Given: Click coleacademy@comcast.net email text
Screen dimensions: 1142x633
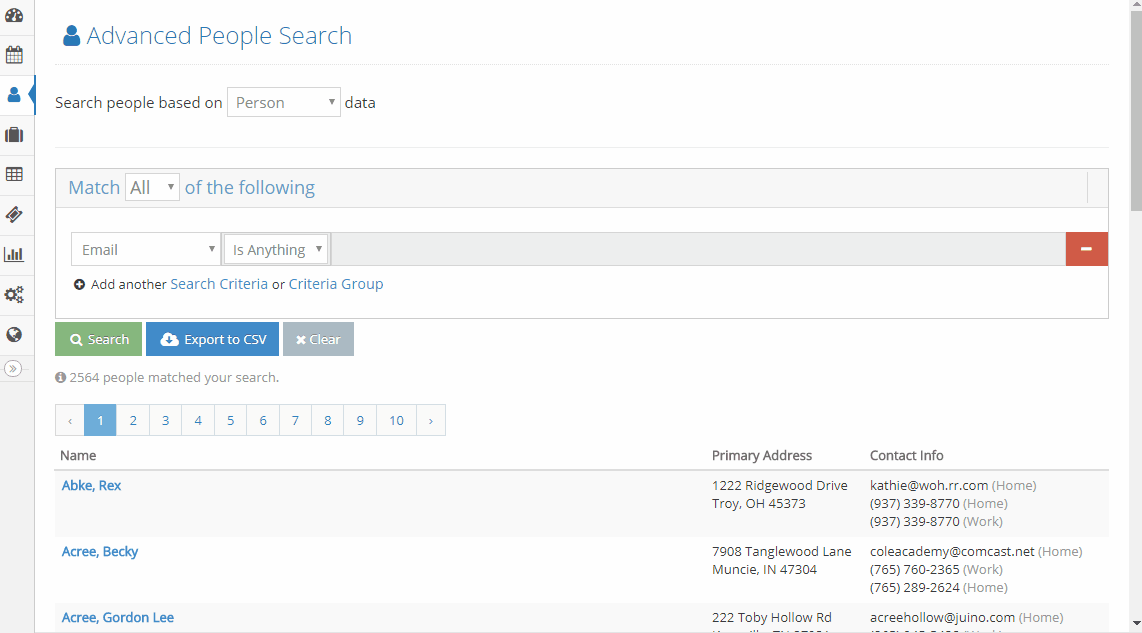Looking at the screenshot, I should (x=952, y=552).
